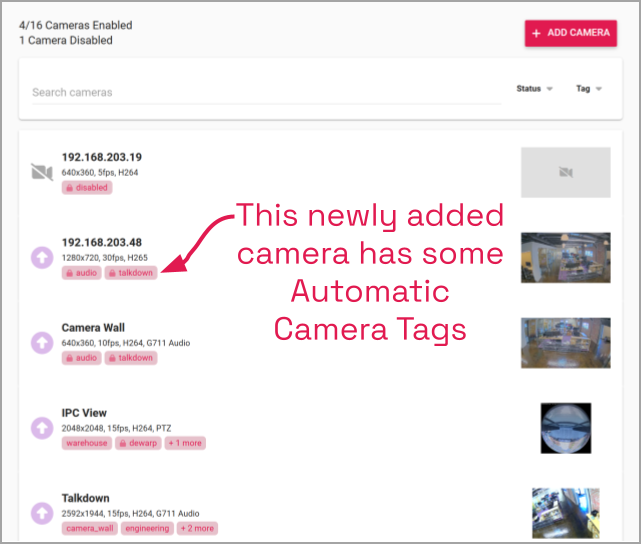Click '640x360, 5fps, H264' details text
Image resolution: width=641 pixels, height=544 pixels.
pos(100,172)
